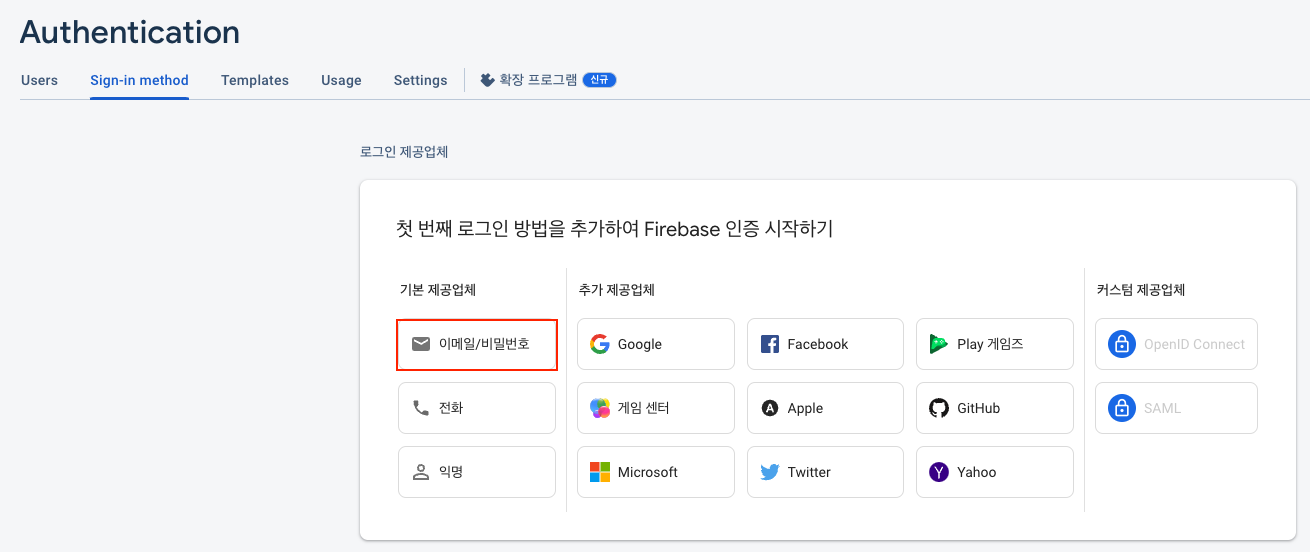1310x552 pixels.
Task: Click the 신규 badge
Action: 600,80
